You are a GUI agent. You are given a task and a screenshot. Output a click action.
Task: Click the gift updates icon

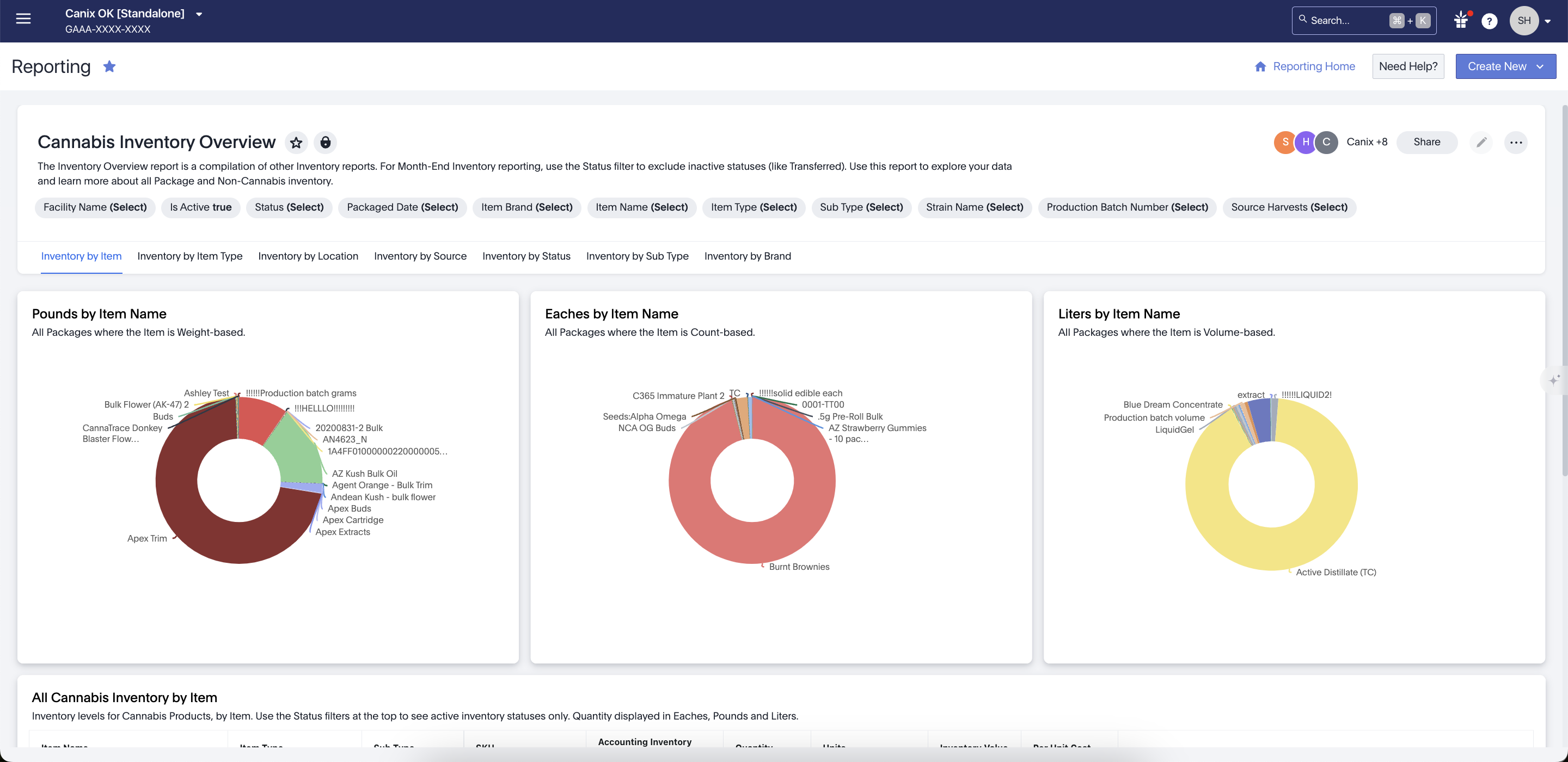(x=1460, y=20)
